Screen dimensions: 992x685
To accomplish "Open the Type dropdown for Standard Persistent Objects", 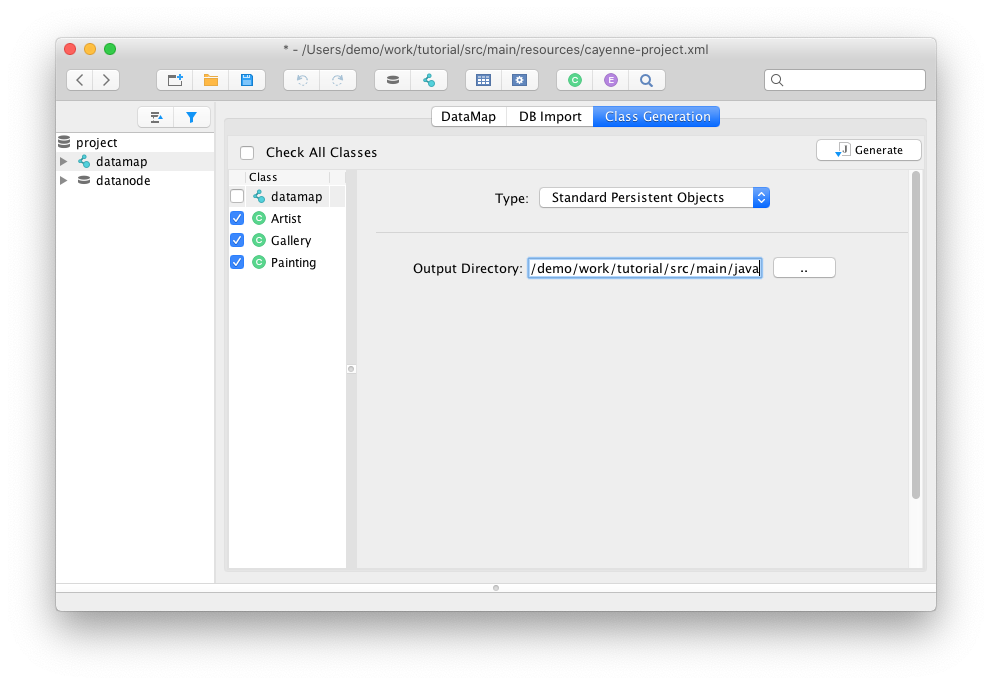I will 654,198.
